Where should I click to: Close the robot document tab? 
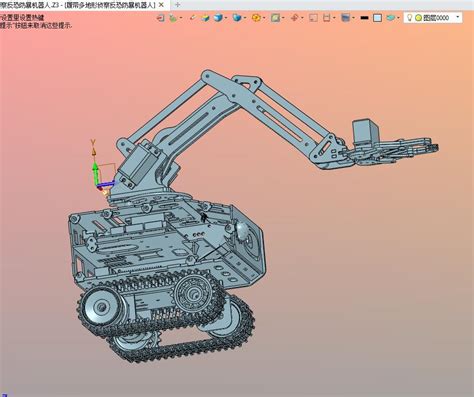tap(161, 5)
